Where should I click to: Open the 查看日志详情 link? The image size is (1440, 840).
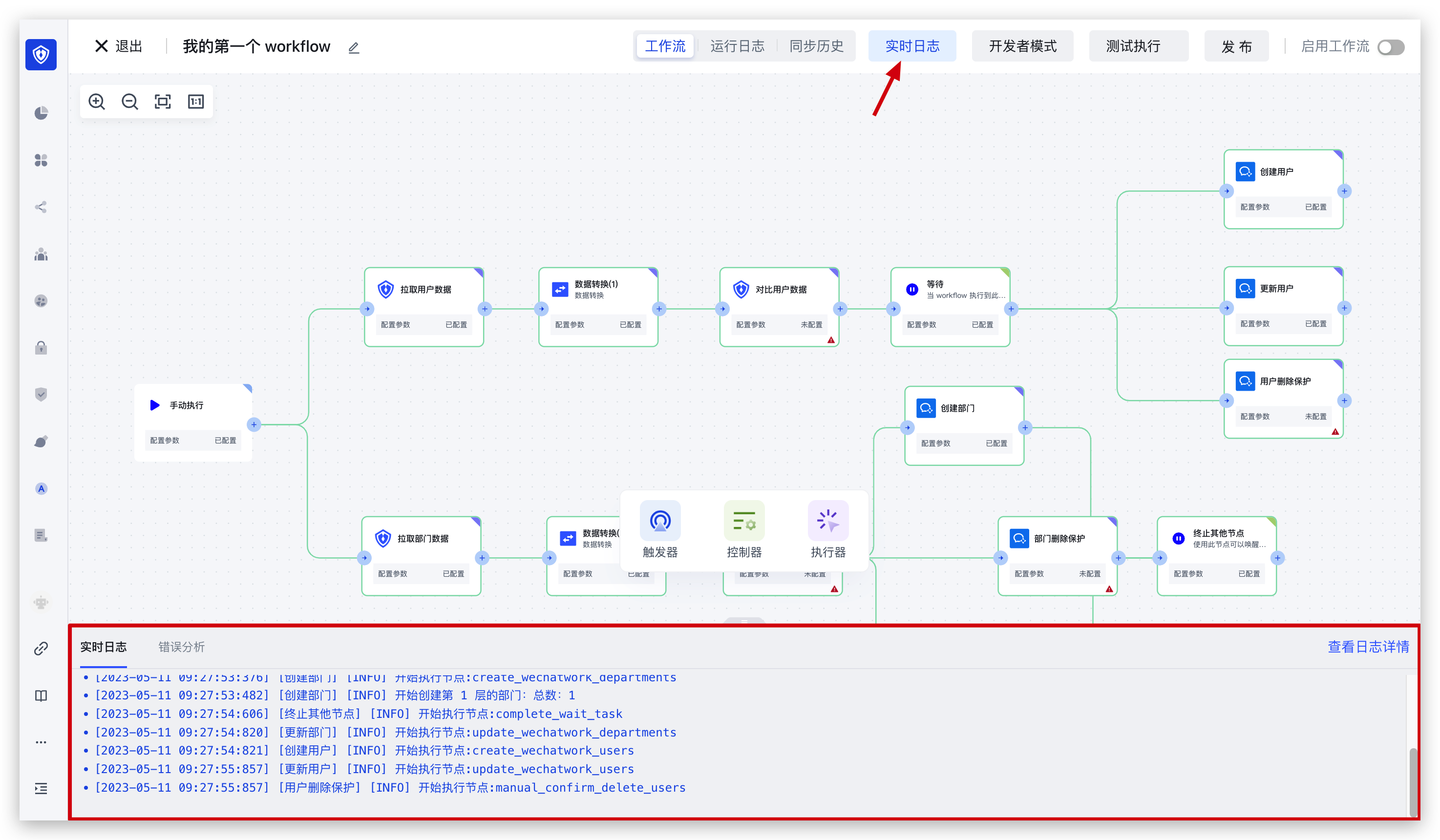[1368, 647]
